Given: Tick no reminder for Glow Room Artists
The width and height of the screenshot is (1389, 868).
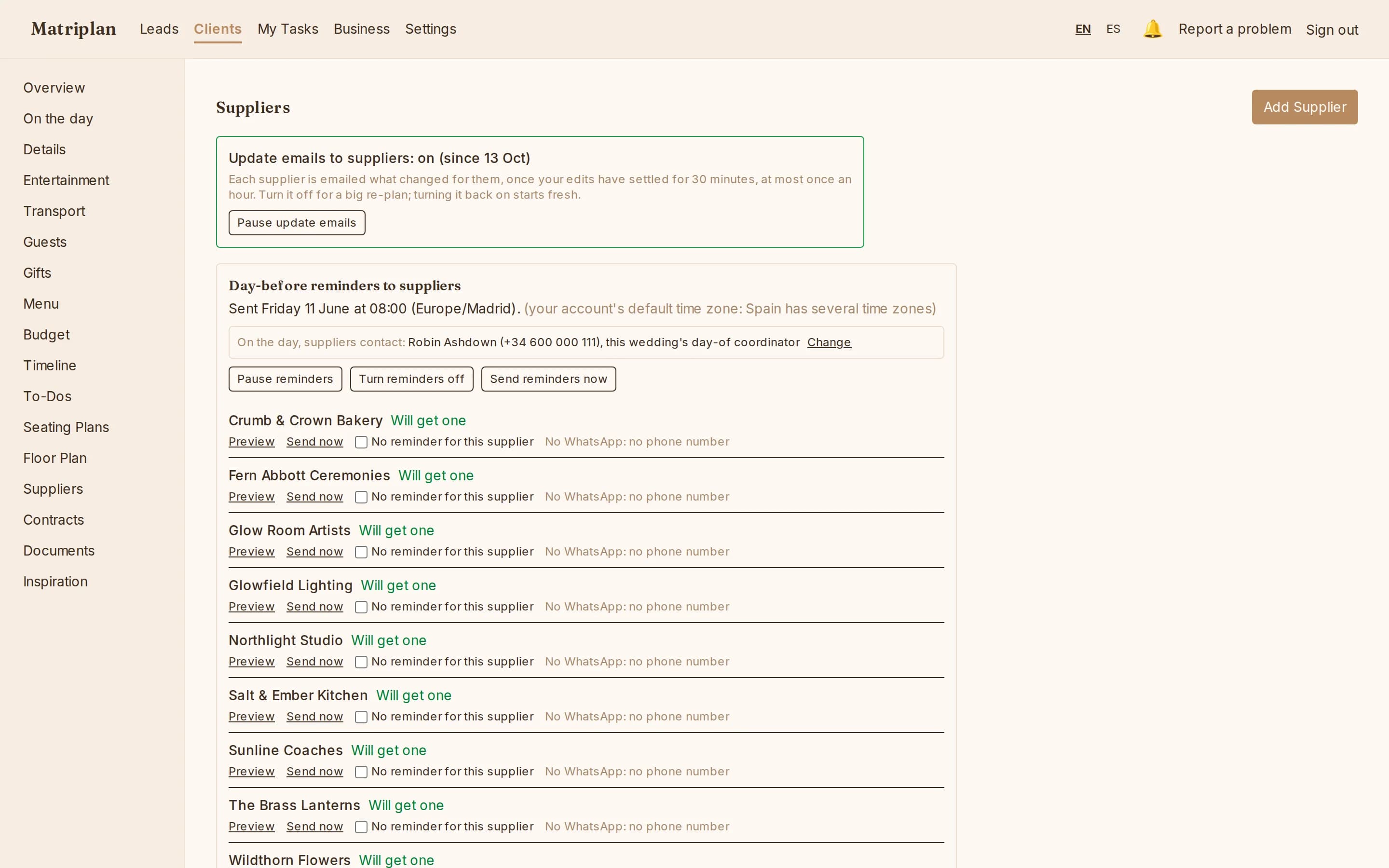Looking at the screenshot, I should tap(361, 552).
